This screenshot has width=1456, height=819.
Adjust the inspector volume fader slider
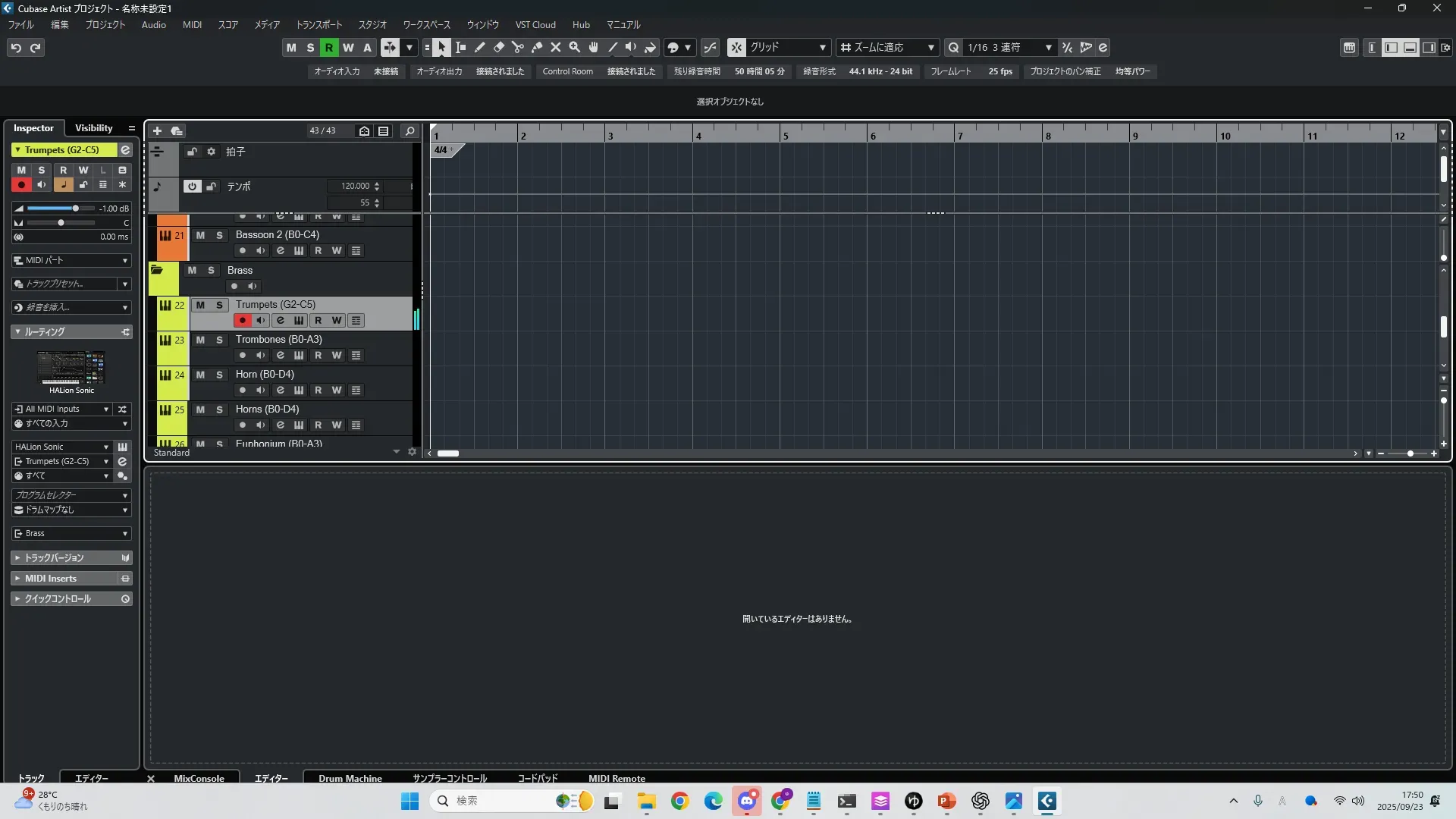coord(75,208)
